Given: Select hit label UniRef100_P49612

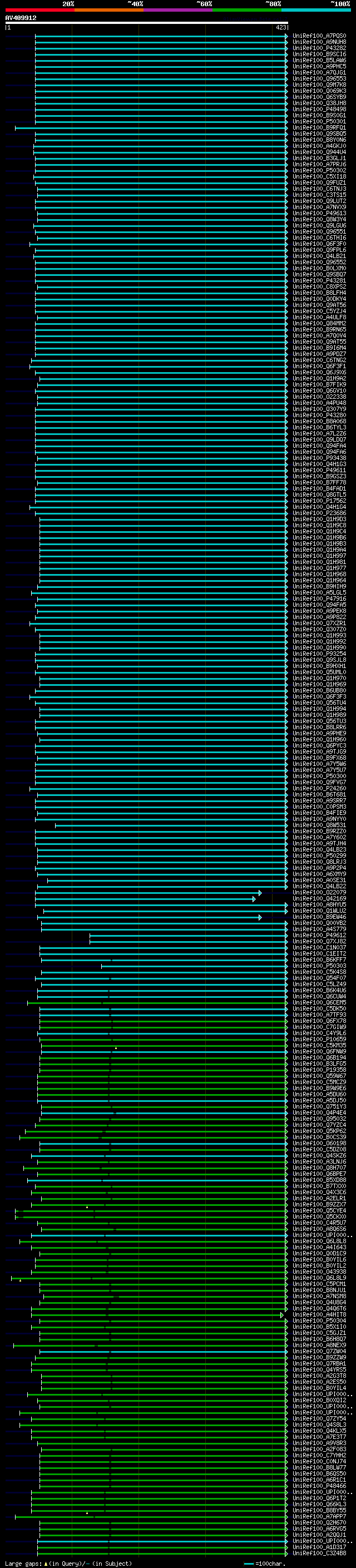Looking at the screenshot, I should click(319, 936).
